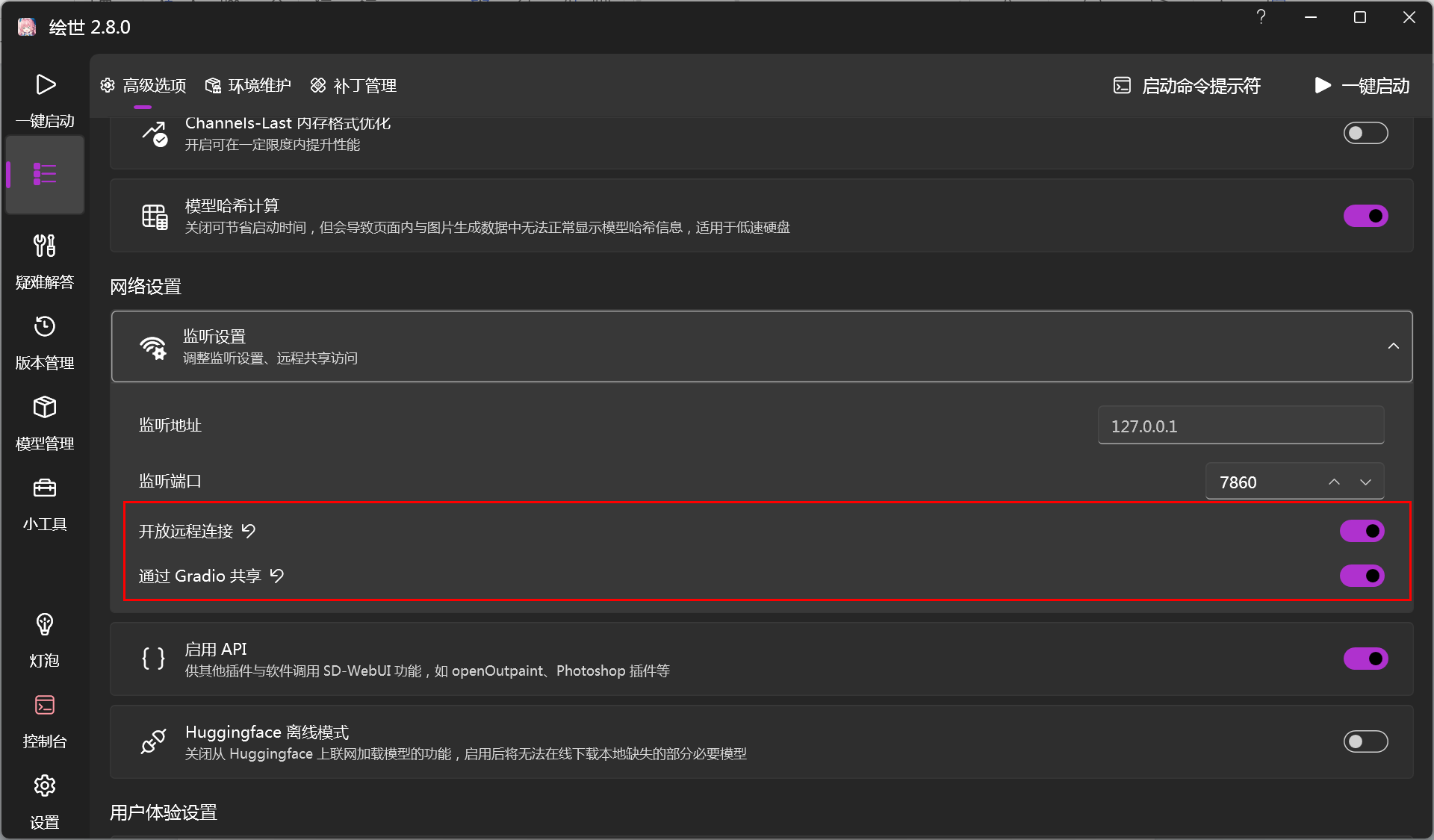Click the 灯泡 lightbulb sidebar icon
This screenshot has width=1434, height=840.
45,624
